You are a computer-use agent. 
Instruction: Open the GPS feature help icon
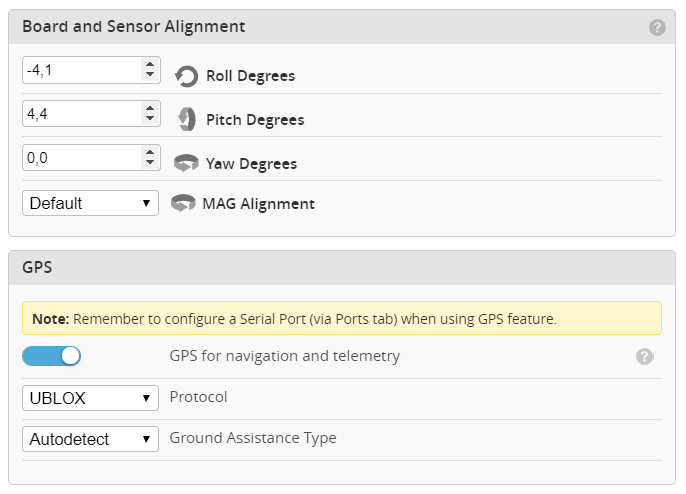coord(644,356)
